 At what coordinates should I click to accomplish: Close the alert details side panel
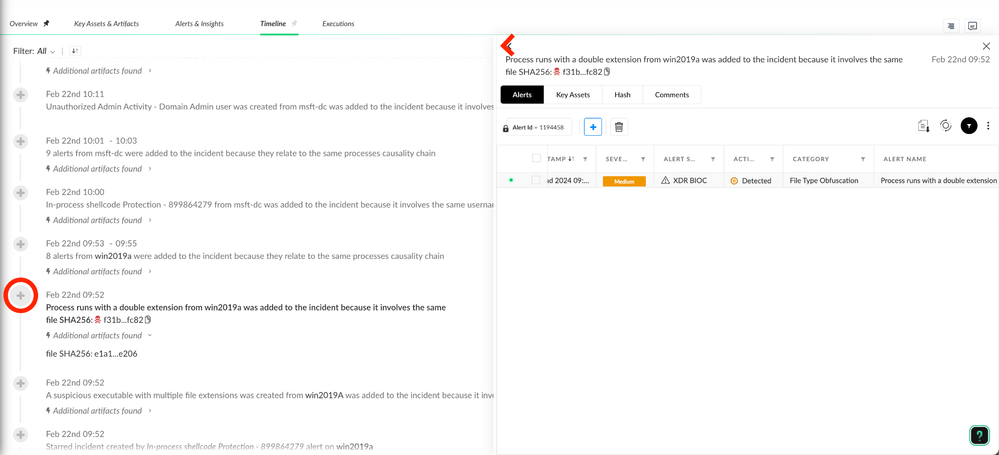coord(986,46)
